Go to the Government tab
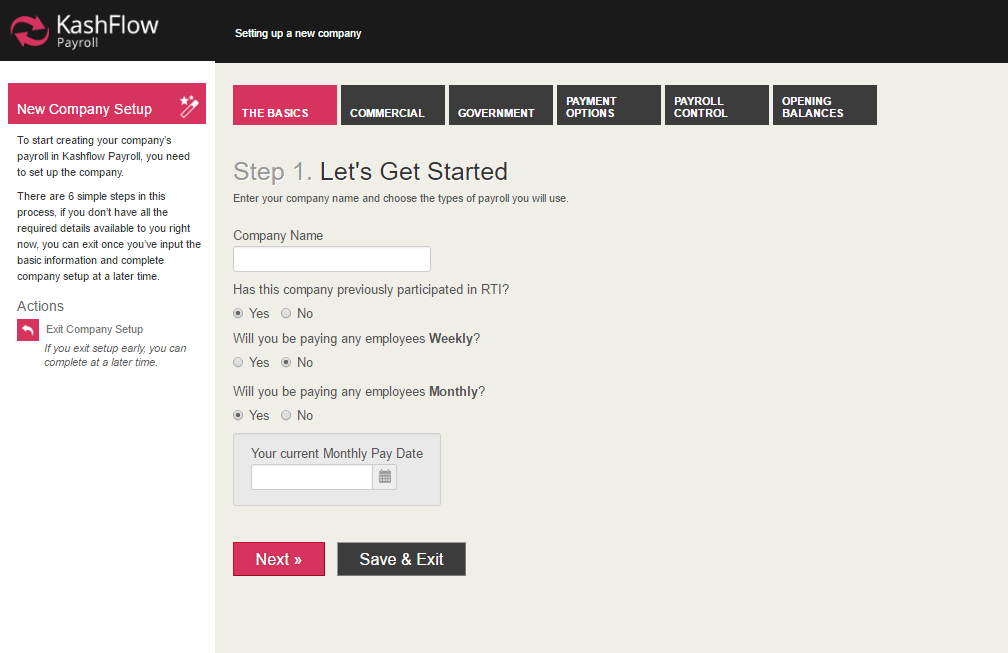 pos(501,106)
